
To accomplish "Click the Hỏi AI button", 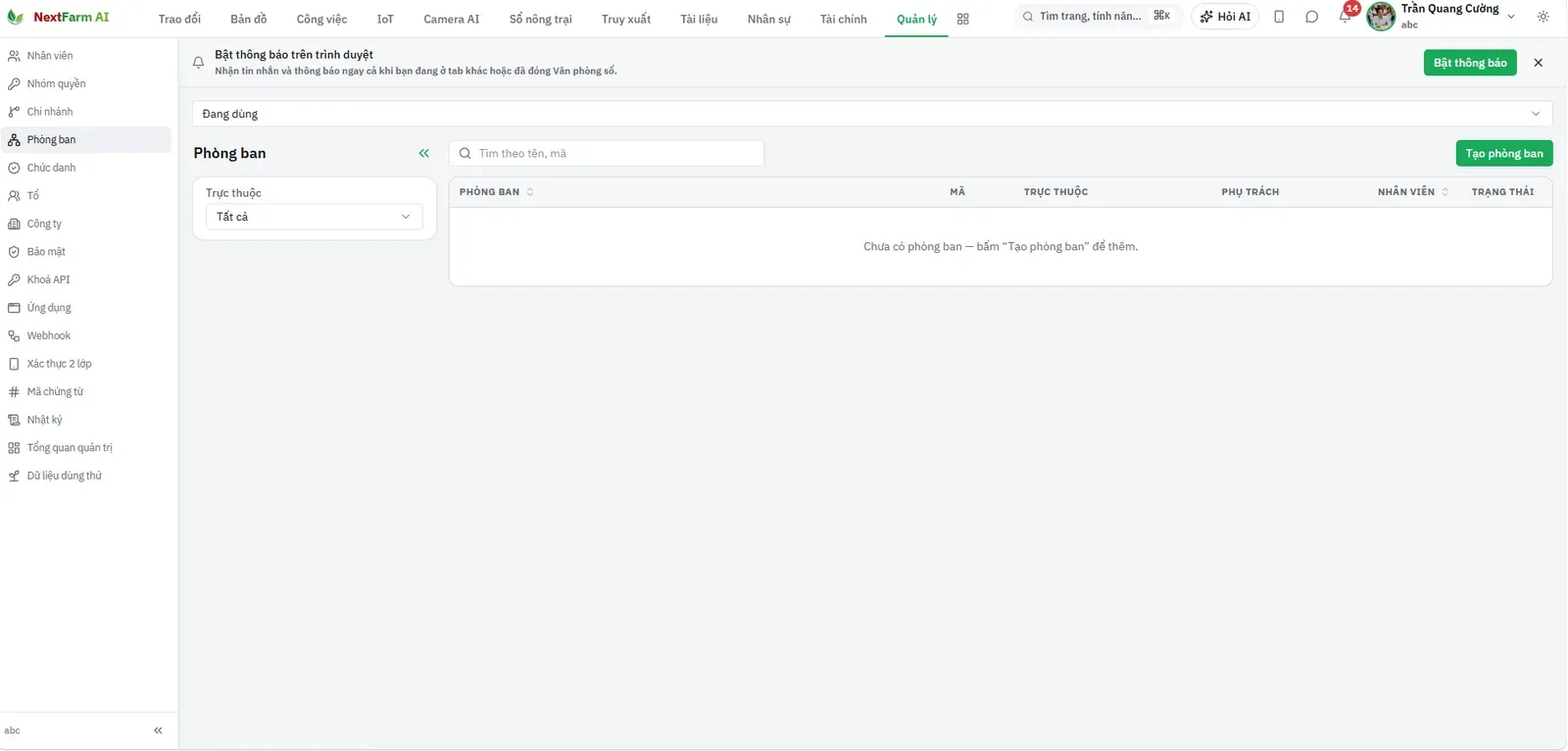I will (1225, 17).
